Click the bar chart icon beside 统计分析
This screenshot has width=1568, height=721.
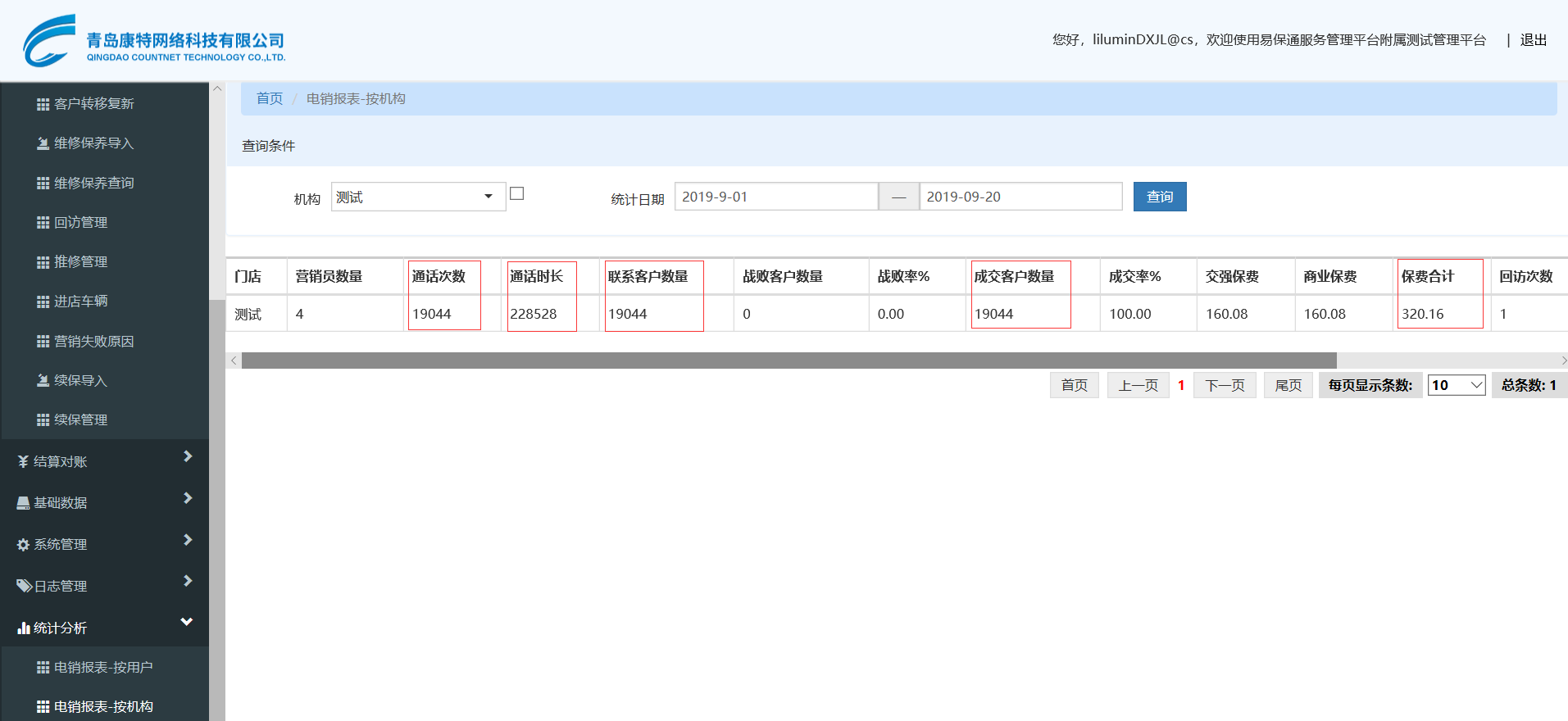pos(23,628)
